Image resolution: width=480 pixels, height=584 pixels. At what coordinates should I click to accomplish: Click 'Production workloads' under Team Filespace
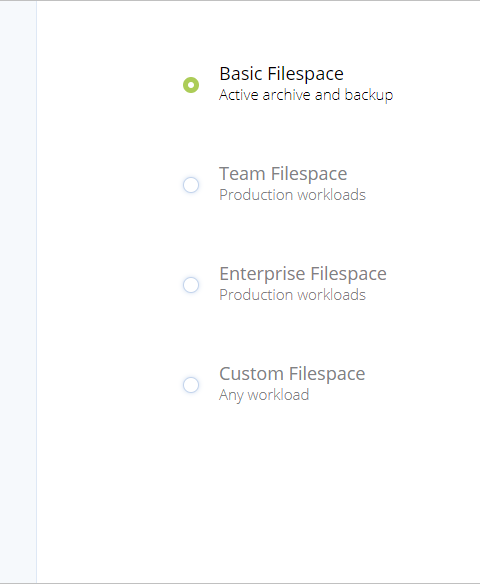tap(292, 195)
